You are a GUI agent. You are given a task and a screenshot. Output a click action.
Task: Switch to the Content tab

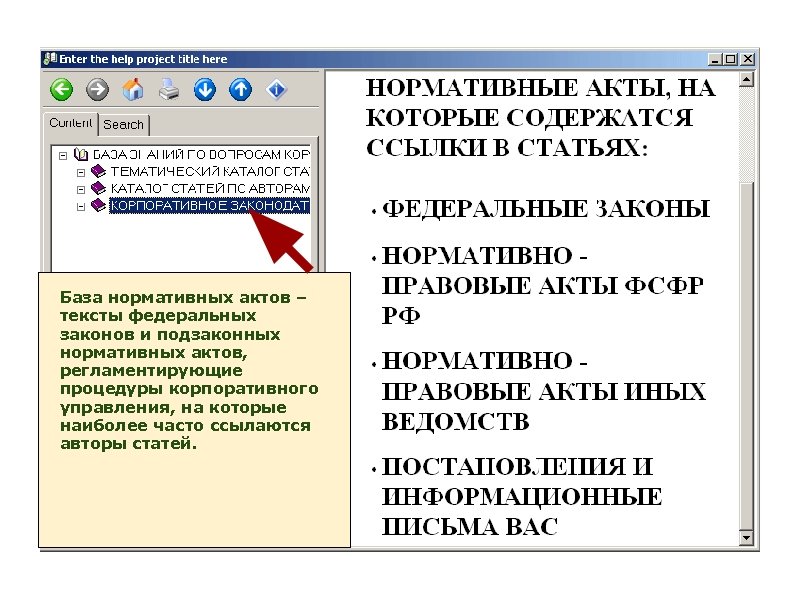click(70, 123)
